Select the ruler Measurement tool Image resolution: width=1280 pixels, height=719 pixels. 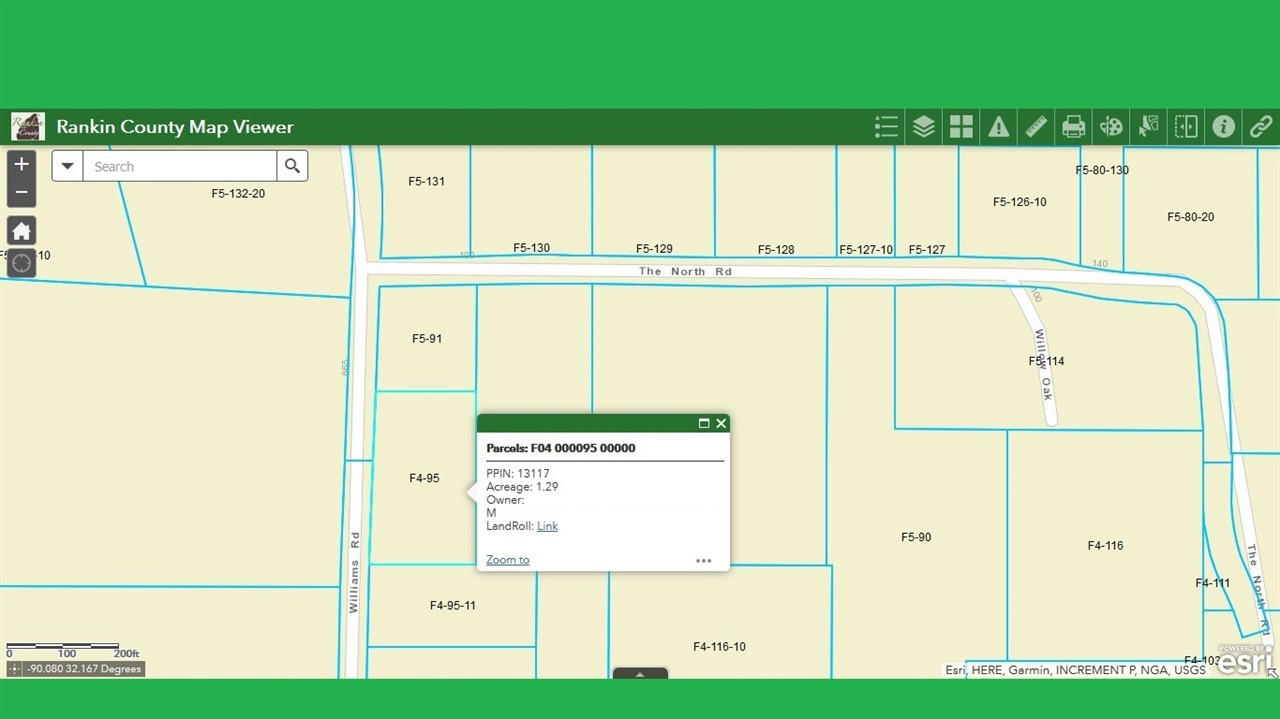tap(1036, 127)
